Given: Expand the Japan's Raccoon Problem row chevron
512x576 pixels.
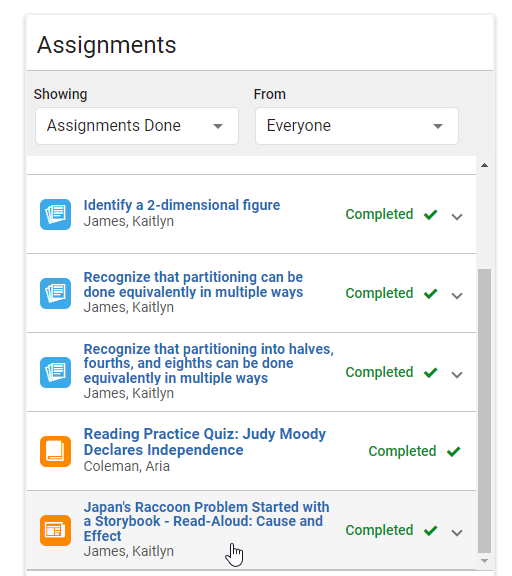Looking at the screenshot, I should tap(457, 533).
